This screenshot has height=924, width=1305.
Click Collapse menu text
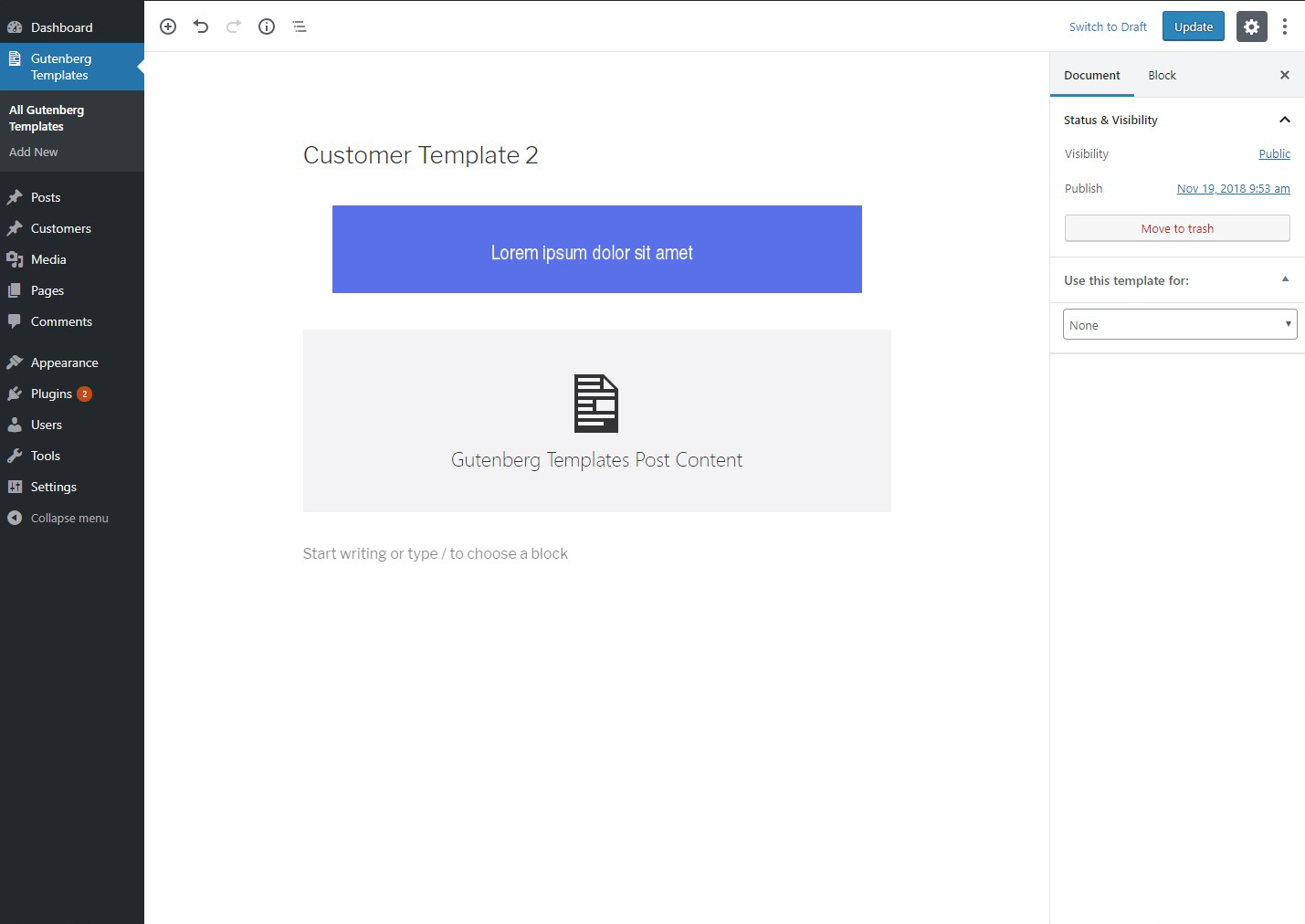click(x=69, y=518)
